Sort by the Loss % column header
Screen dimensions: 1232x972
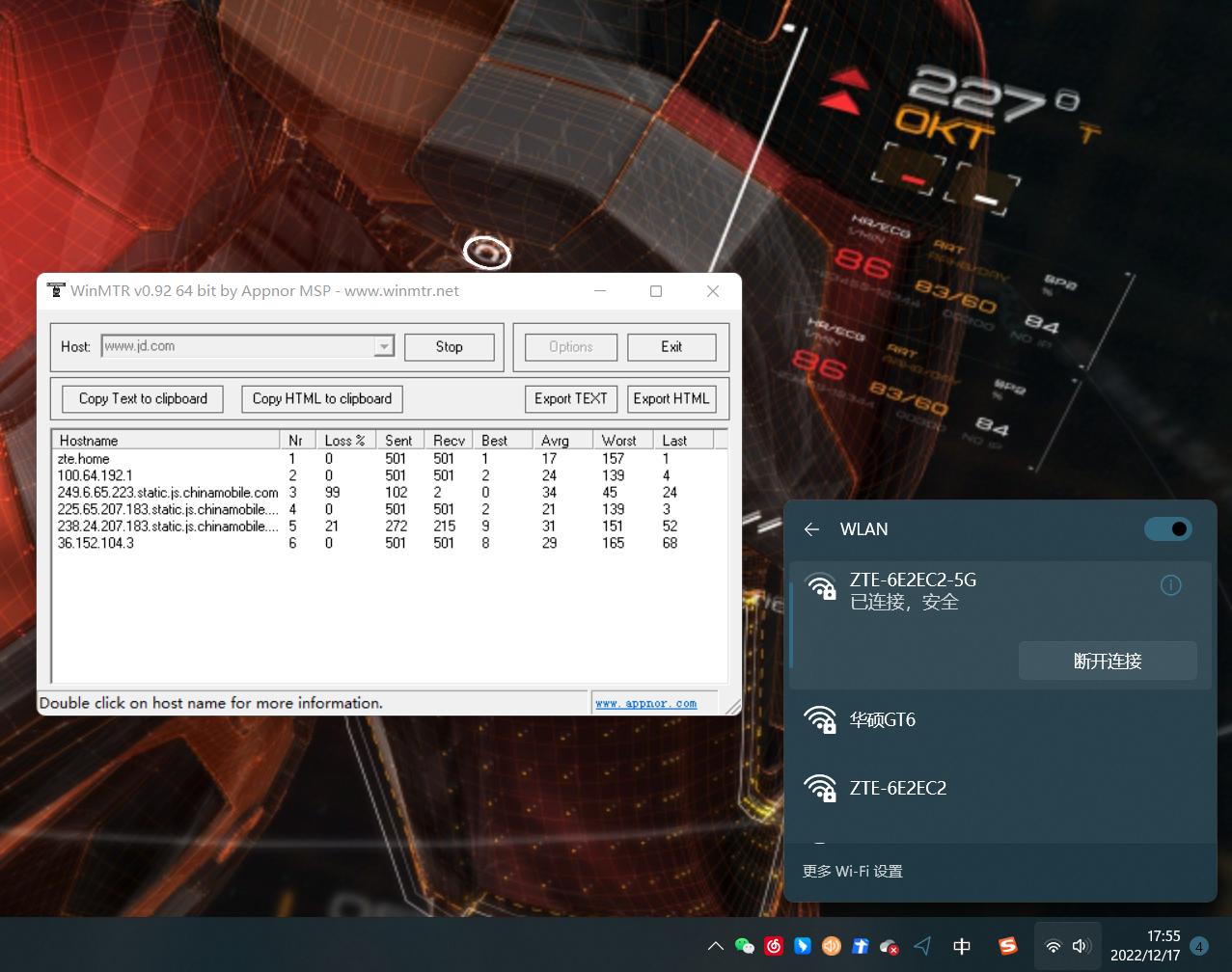point(344,441)
